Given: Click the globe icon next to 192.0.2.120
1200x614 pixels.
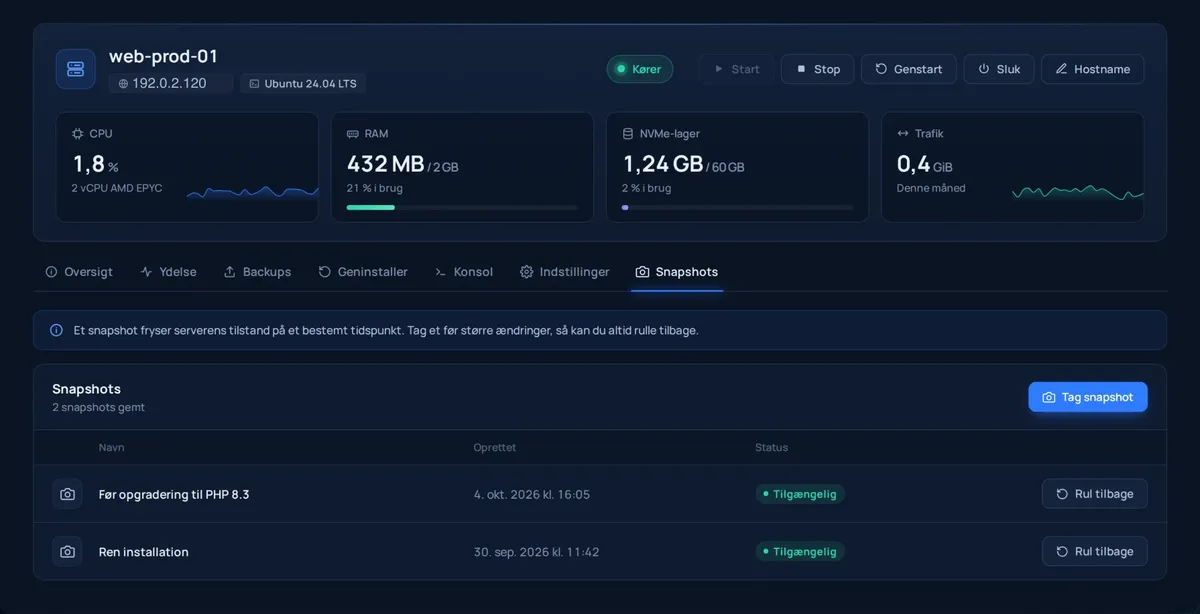Looking at the screenshot, I should (x=123, y=84).
